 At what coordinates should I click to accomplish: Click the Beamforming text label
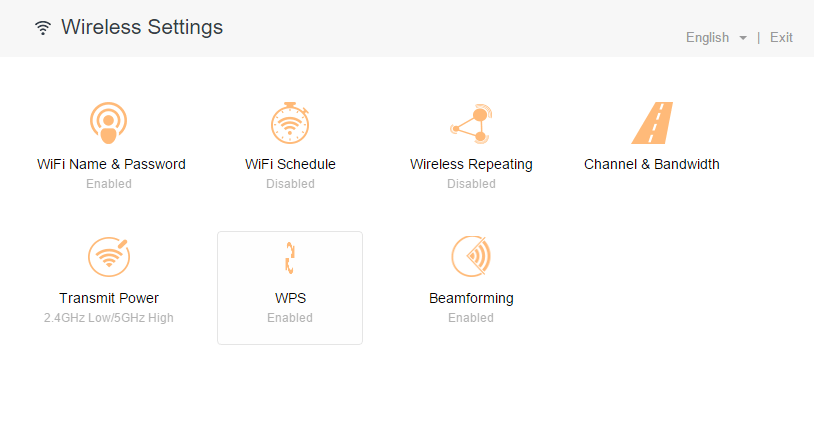point(471,298)
